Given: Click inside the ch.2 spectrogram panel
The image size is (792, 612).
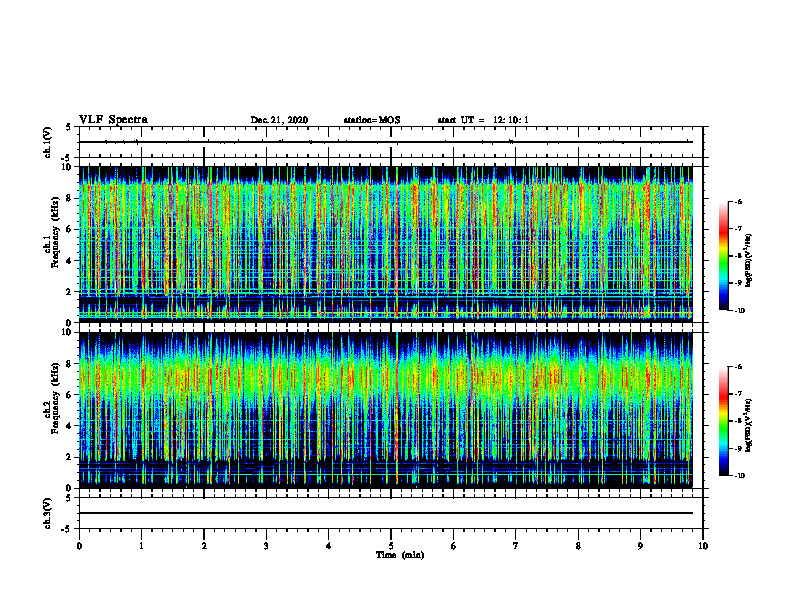Looking at the screenshot, I should pyautogui.click(x=385, y=410).
